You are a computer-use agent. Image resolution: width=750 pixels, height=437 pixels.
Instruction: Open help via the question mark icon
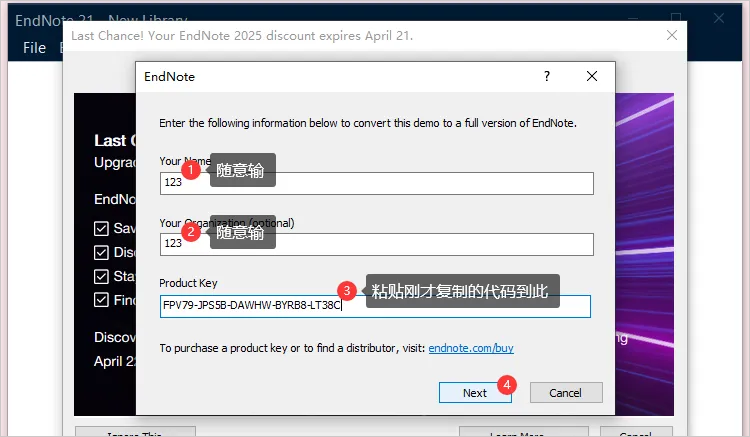point(547,76)
